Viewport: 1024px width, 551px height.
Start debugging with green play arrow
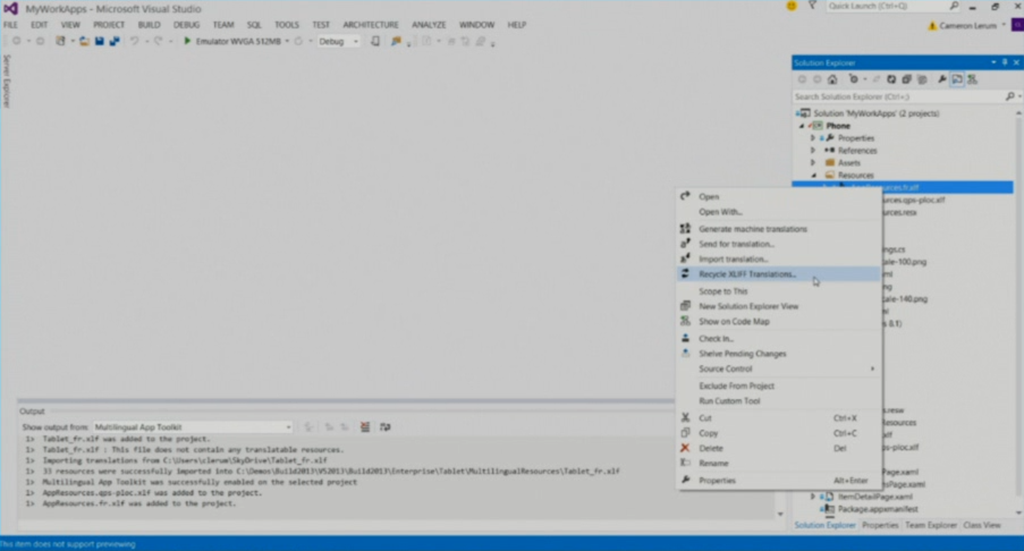pyautogui.click(x=187, y=41)
